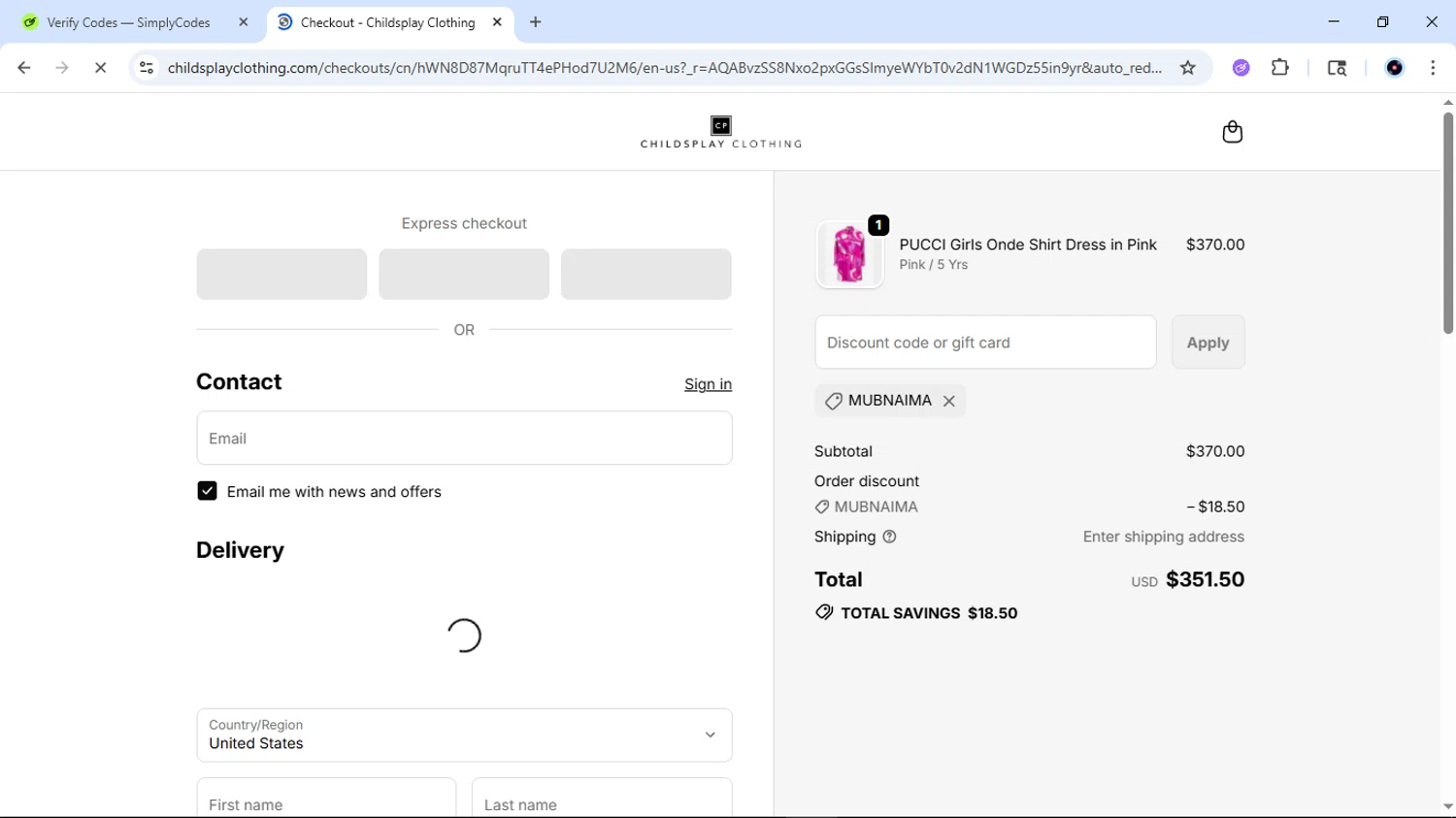This screenshot has height=818, width=1456.
Task: Click the scrollbar down arrow
Action: (x=1447, y=806)
